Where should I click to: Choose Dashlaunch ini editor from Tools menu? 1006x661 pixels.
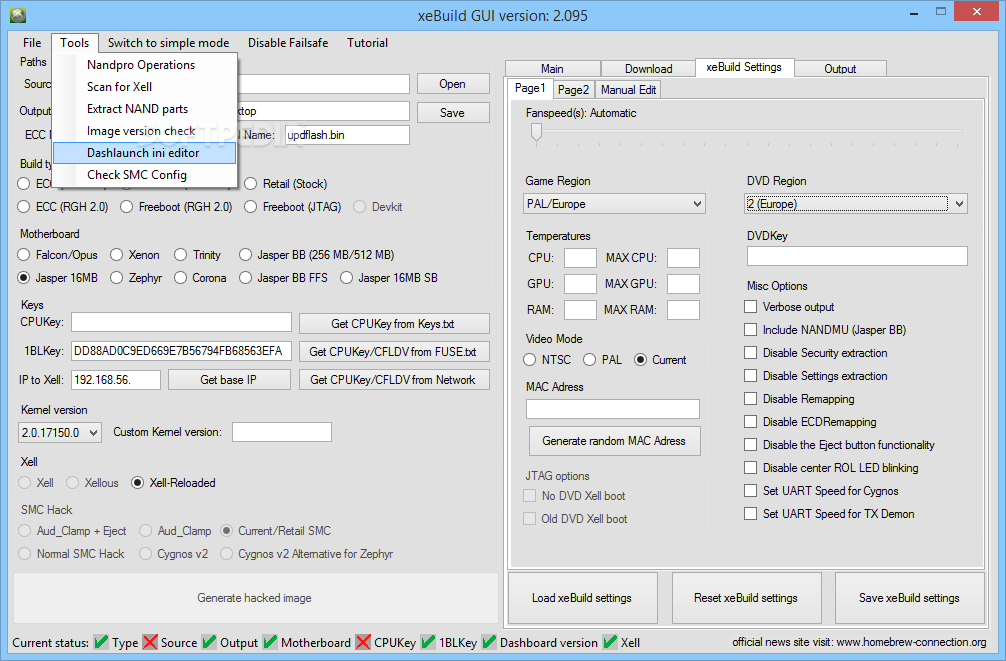pos(144,153)
